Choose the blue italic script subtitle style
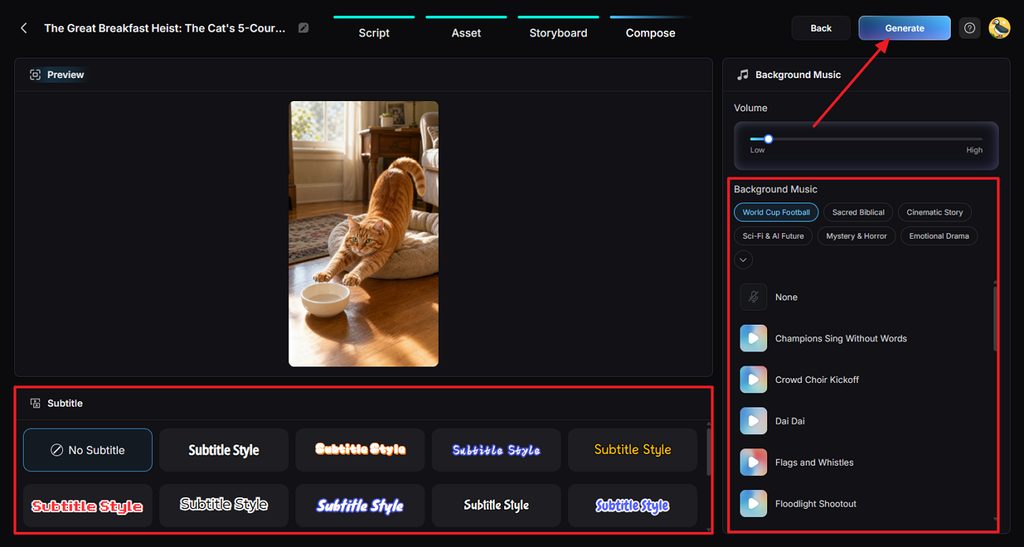 [360, 505]
